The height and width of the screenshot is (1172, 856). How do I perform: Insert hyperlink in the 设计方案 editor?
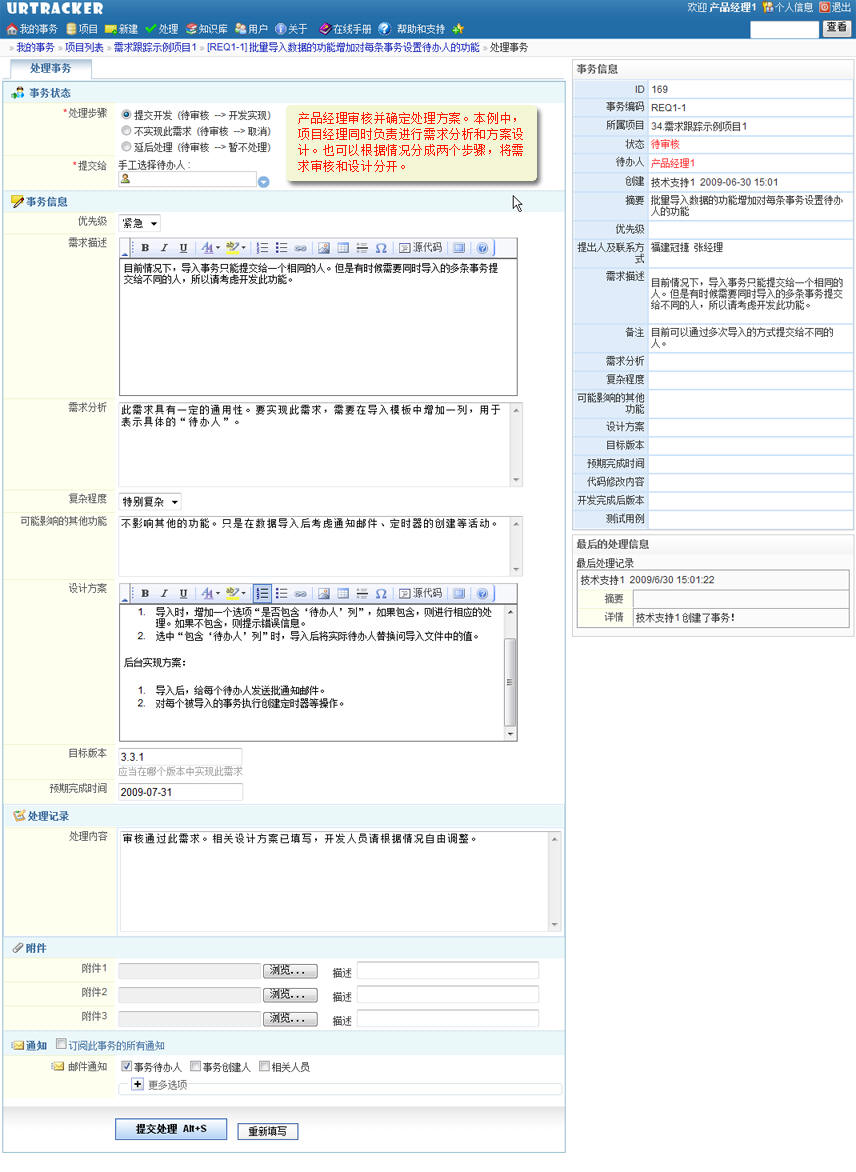coord(301,593)
